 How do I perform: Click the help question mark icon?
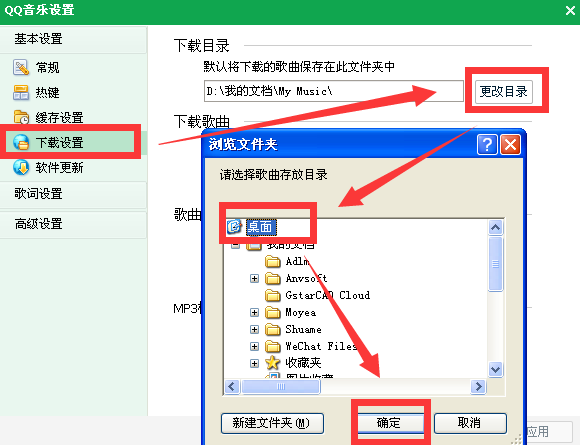(487, 144)
